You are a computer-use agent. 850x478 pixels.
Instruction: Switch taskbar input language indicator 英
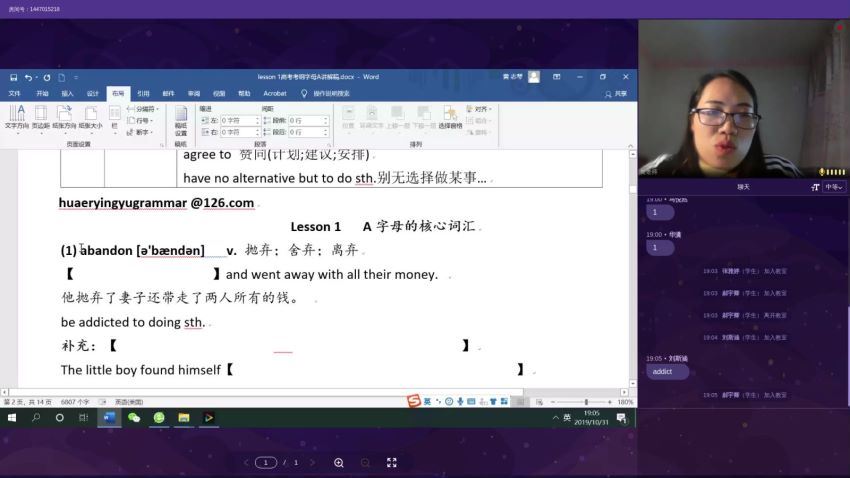[x=567, y=417]
